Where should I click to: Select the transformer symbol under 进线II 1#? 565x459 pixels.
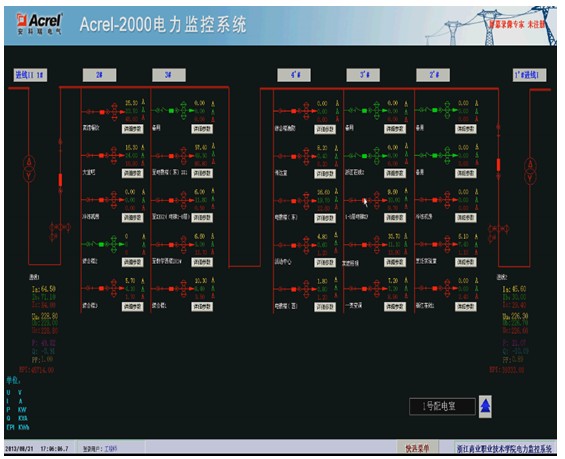[x=29, y=168]
